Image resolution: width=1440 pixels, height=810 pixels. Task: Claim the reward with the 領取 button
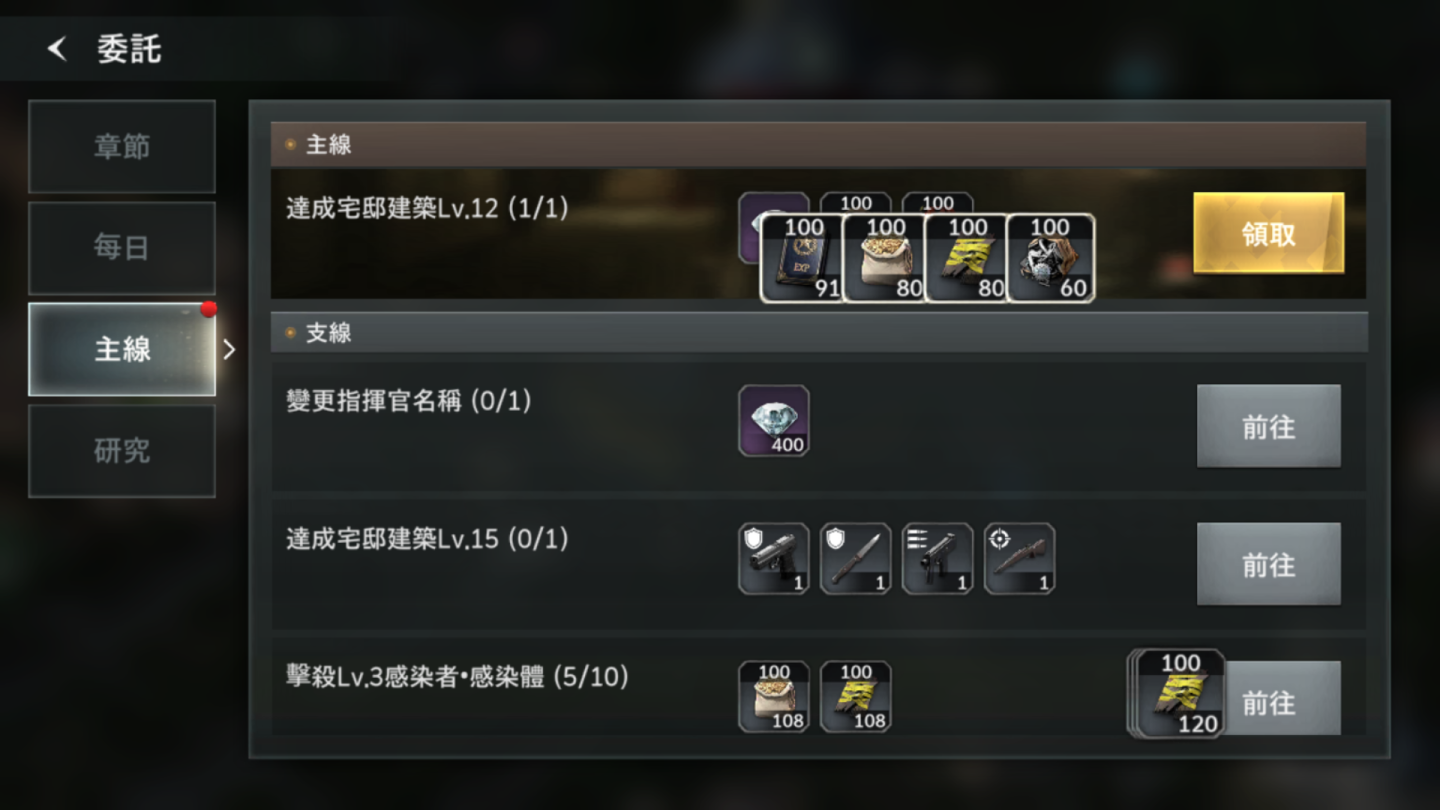(x=1268, y=233)
